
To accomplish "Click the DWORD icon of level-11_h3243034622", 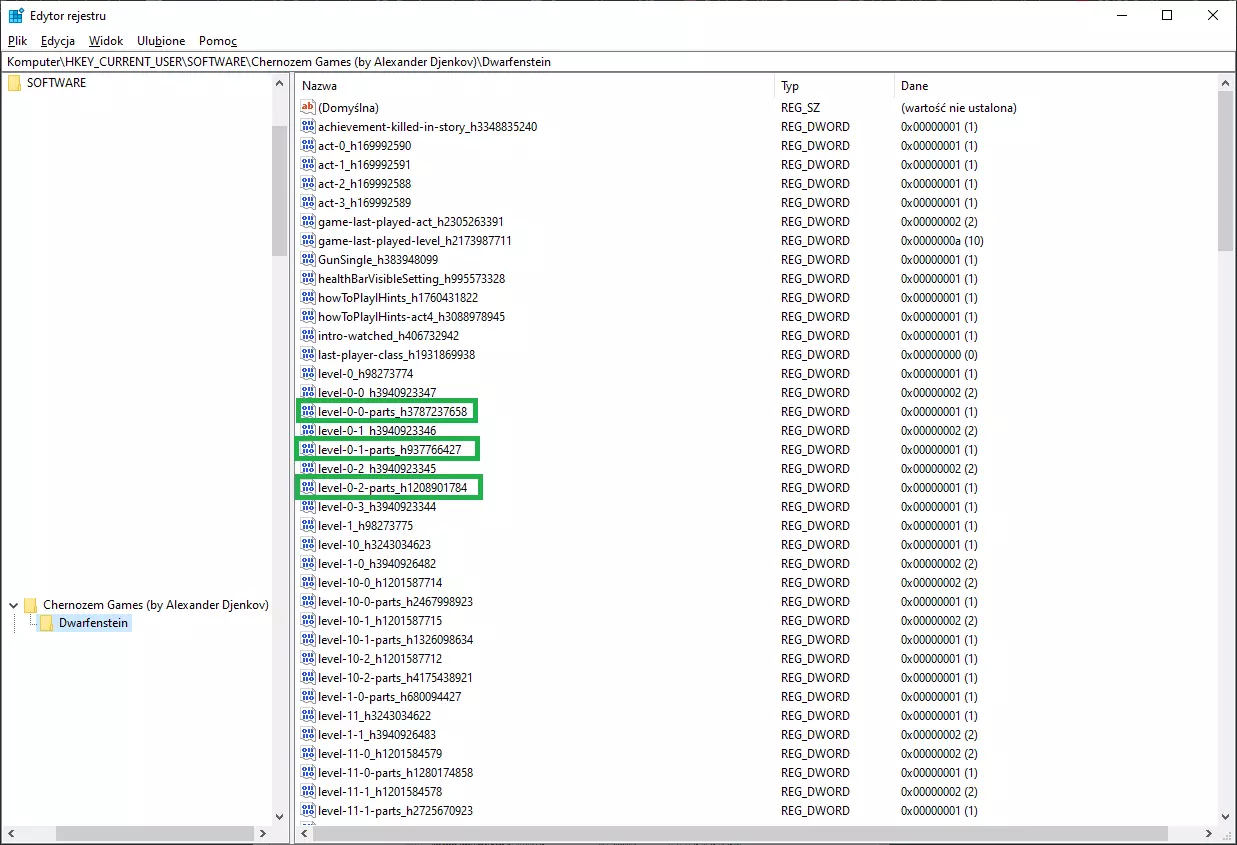I will click(308, 715).
